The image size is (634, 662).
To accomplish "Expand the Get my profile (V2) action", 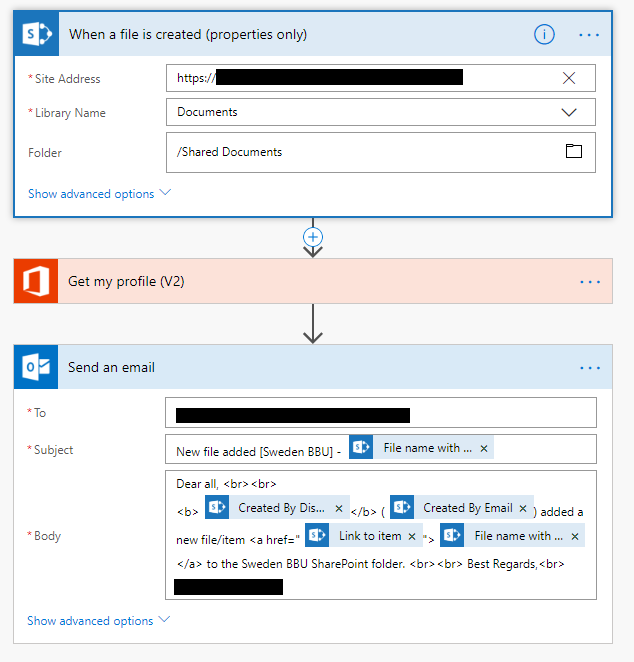I will click(x=313, y=281).
